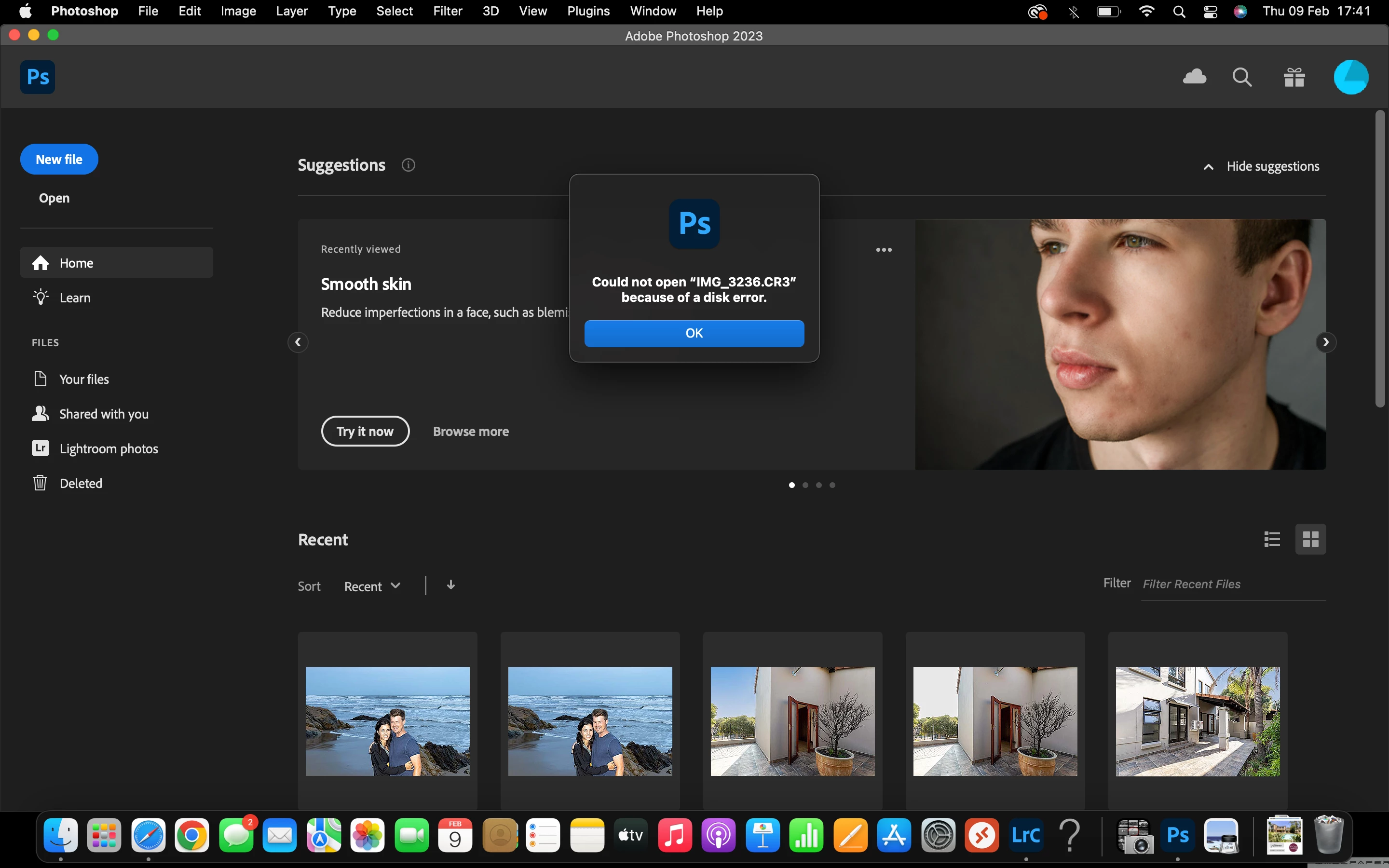The width and height of the screenshot is (1389, 868).
Task: Open the Deleted files trash item
Action: 81,483
